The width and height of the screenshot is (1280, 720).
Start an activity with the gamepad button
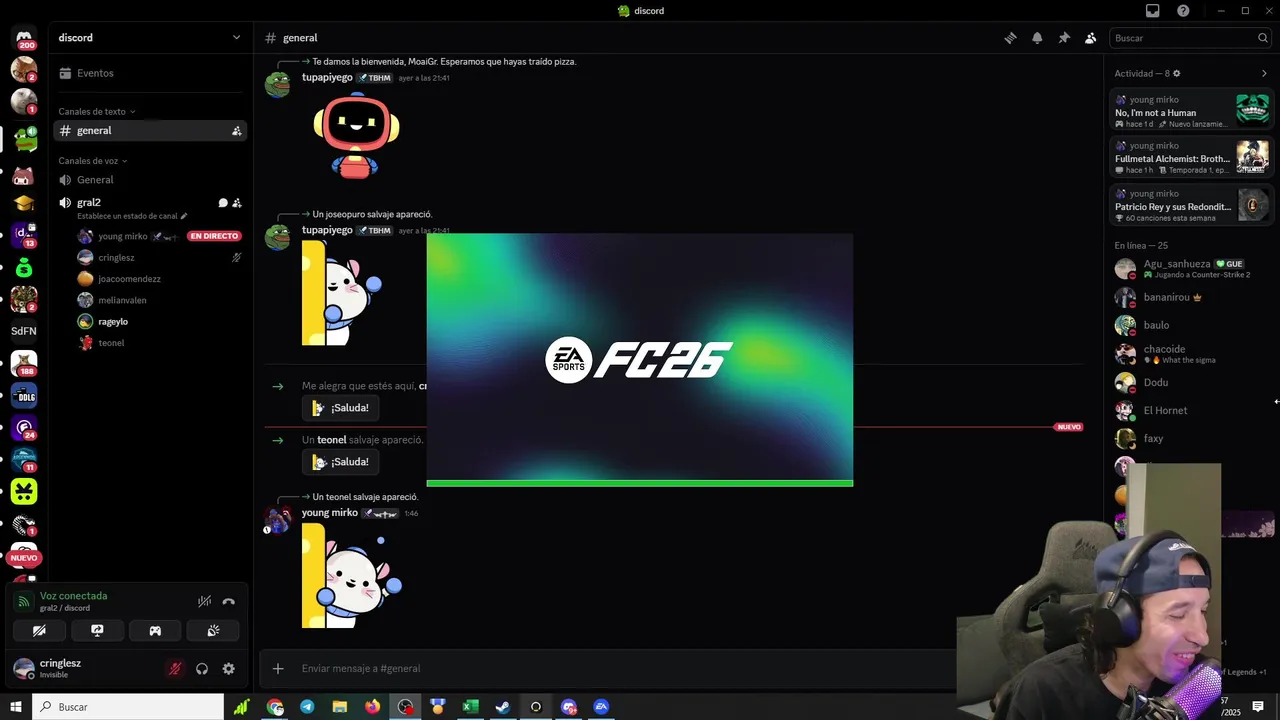(x=155, y=631)
